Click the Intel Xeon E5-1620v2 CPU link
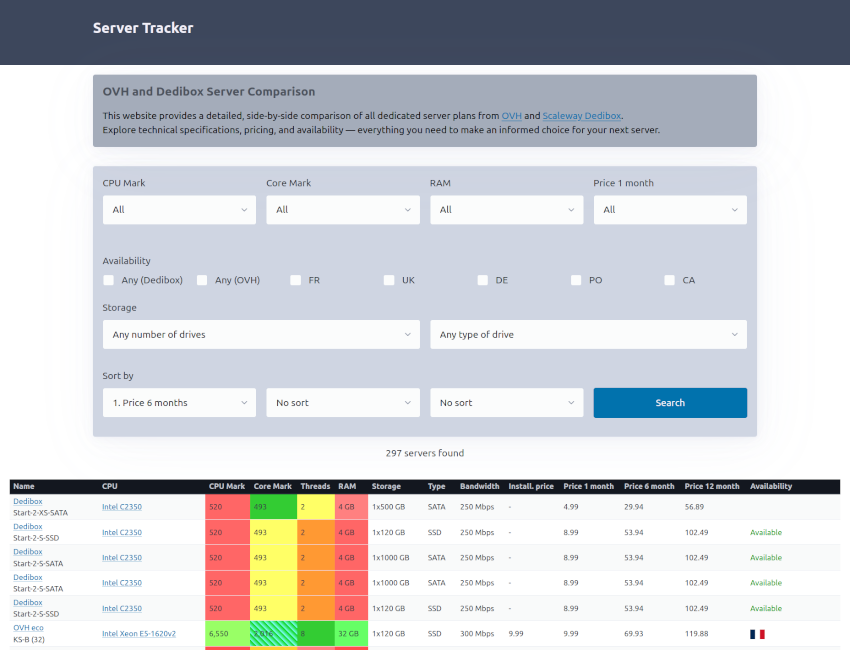Screen dimensions: 850x650 point(139,634)
